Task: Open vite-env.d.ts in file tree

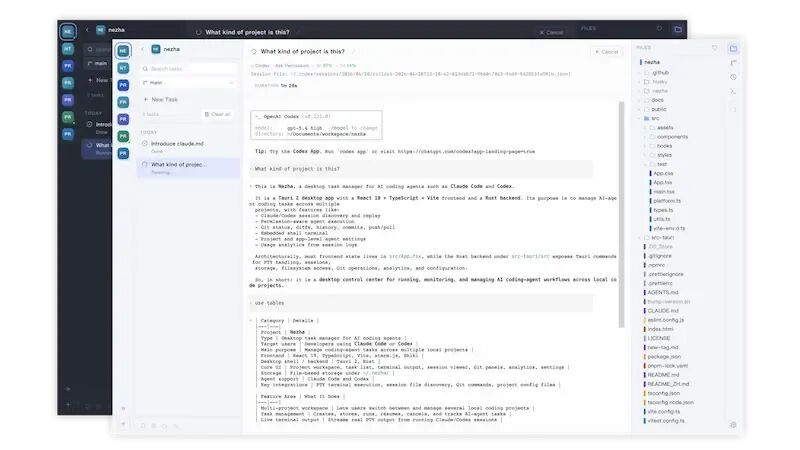Action: tap(668, 229)
